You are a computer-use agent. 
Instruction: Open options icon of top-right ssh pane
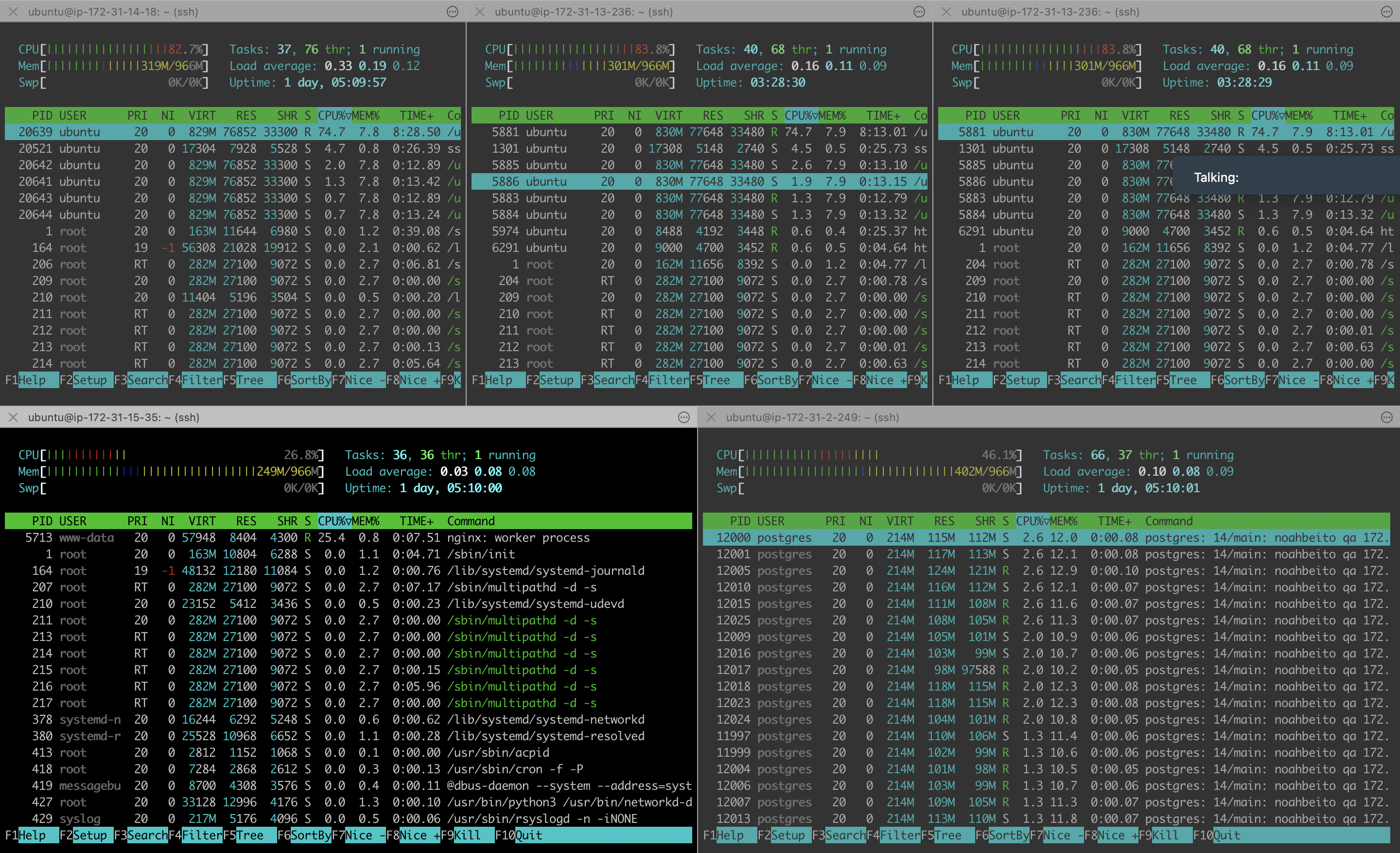coord(1387,12)
